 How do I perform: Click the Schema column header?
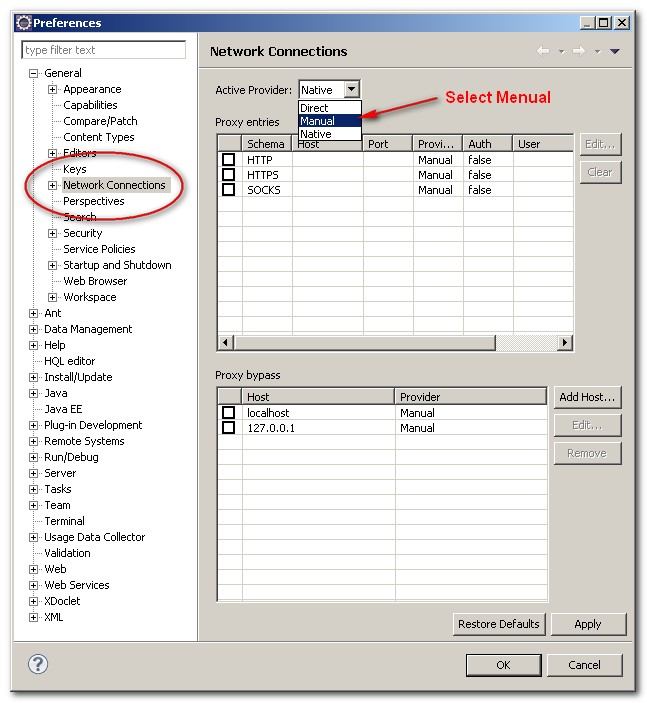tap(267, 144)
